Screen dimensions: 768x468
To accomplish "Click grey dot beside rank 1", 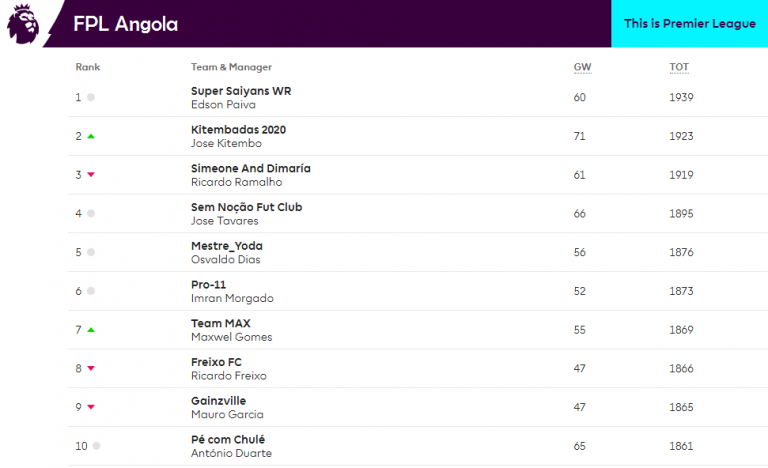I will (x=91, y=97).
